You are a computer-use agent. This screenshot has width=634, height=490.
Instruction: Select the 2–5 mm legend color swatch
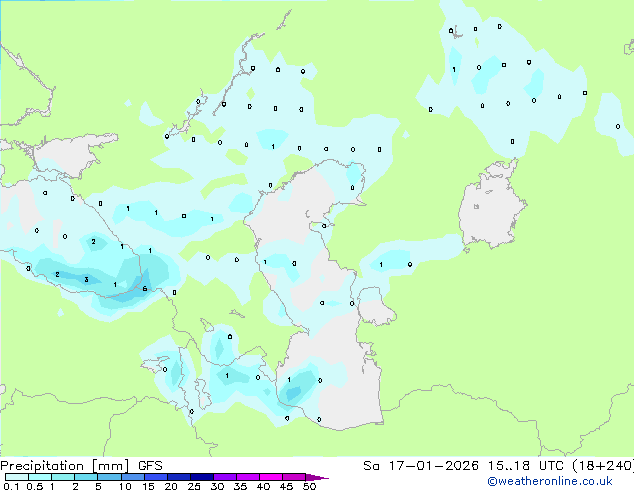tap(86, 477)
